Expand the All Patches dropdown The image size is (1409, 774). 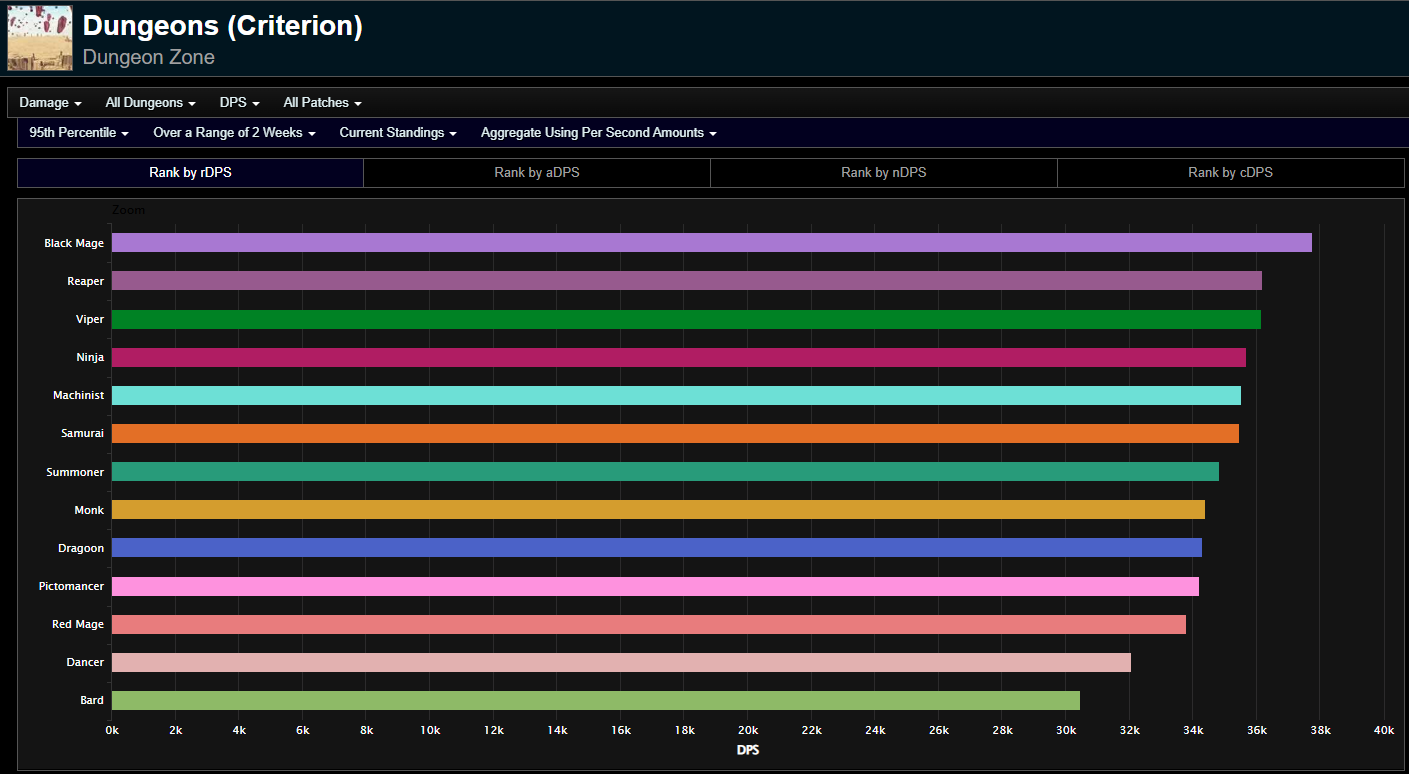pos(322,103)
